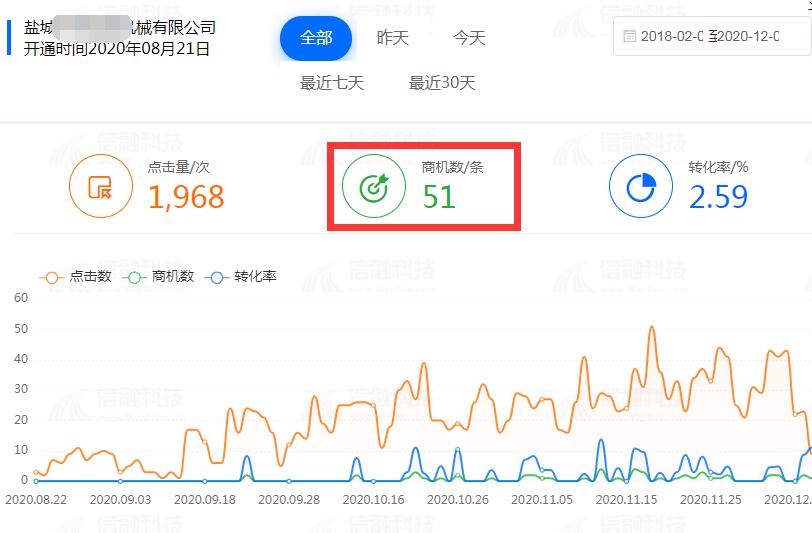Open the start date 2018-02 field
Viewport: 812px width, 533px height.
675,36
